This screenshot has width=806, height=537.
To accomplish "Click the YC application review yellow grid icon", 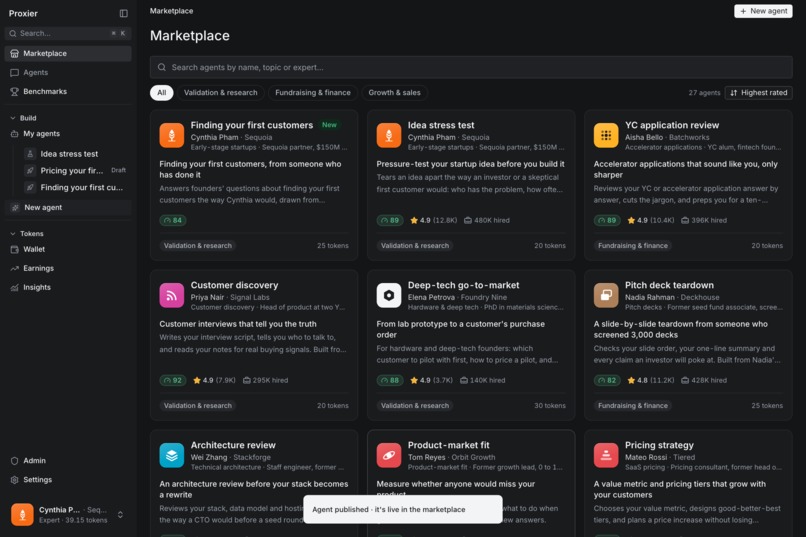I will 606,136.
